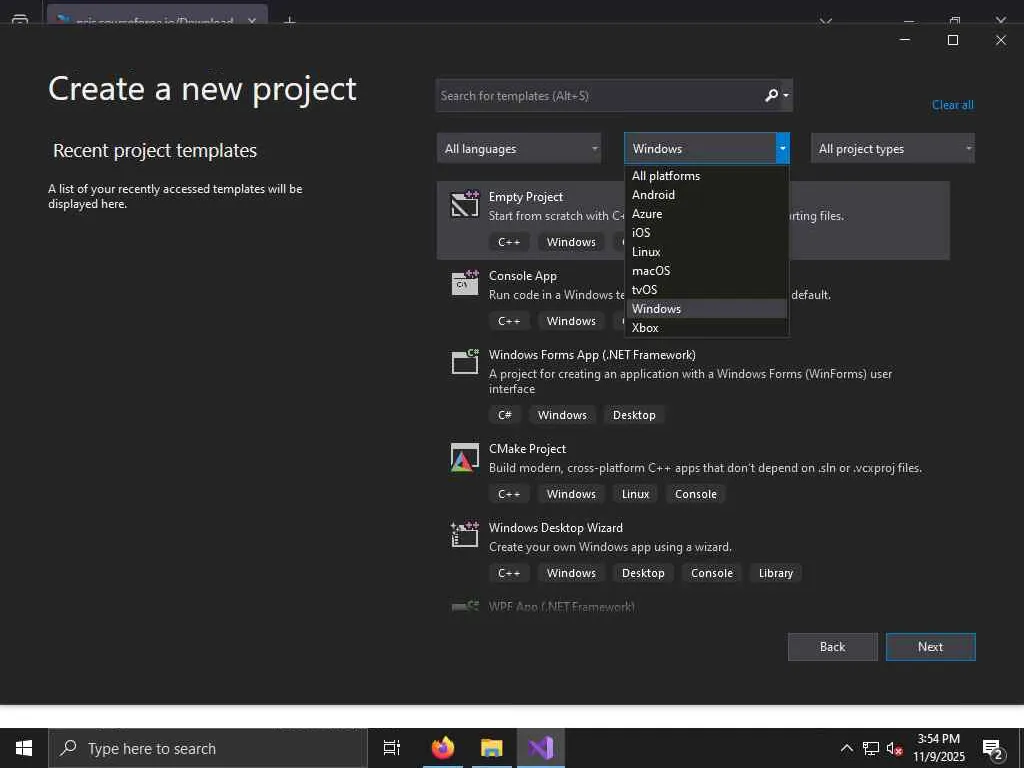This screenshot has width=1024, height=768.
Task: Select iOS in platform list
Action: click(707, 232)
